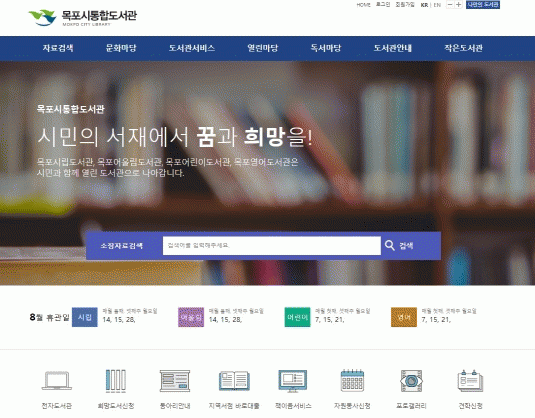Open the 희망도서신청 books icon
This screenshot has height=418, width=535.
(x=116, y=380)
